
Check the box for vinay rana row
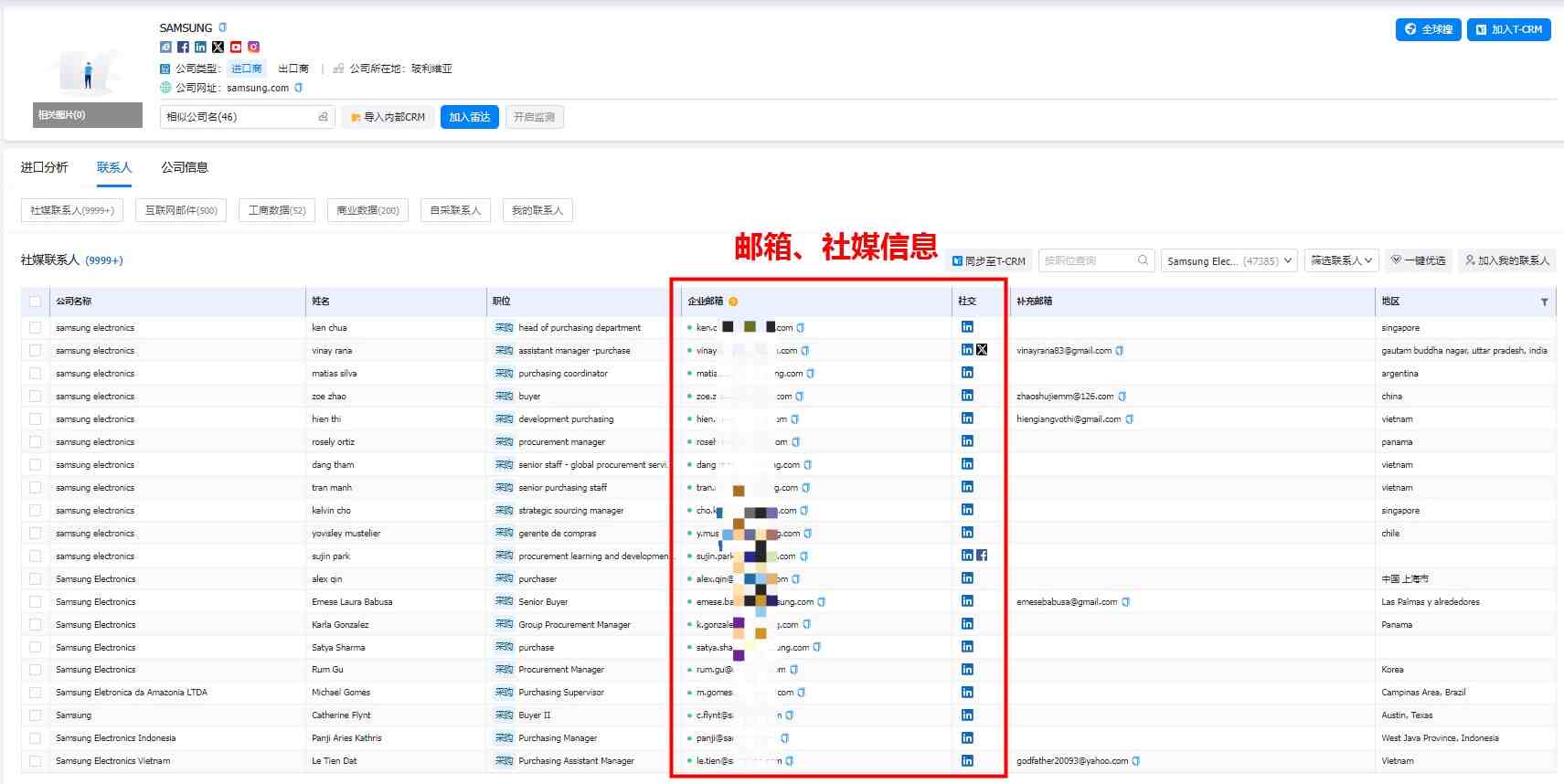click(x=35, y=350)
